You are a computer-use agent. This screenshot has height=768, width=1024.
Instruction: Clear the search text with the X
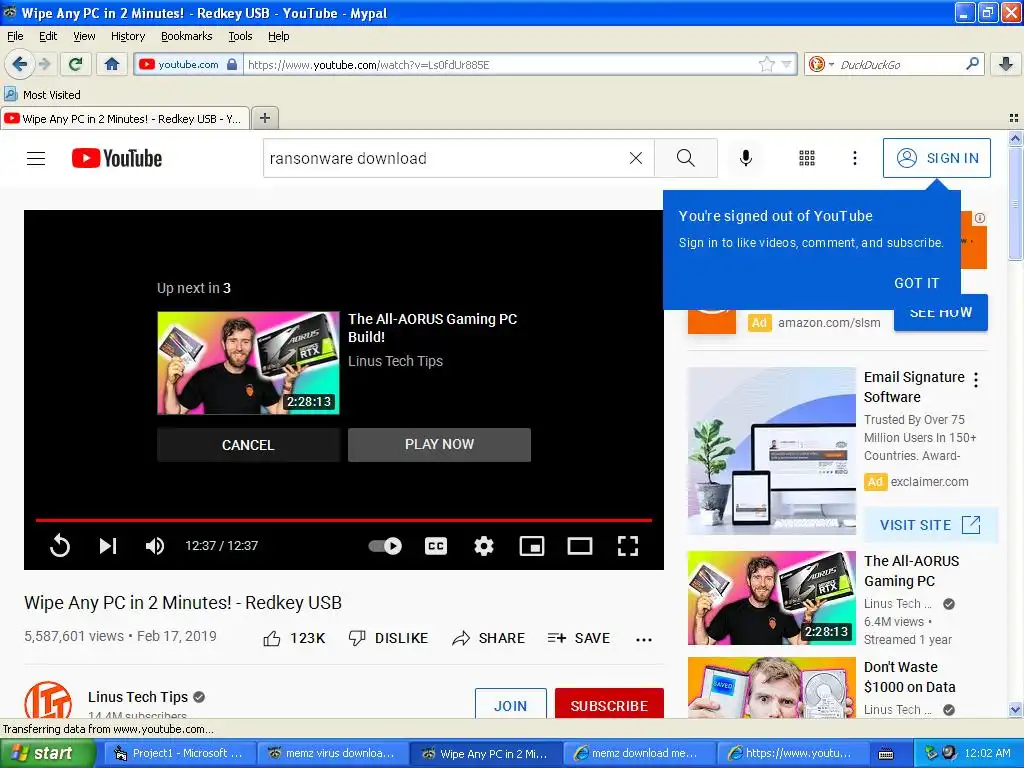[635, 158]
